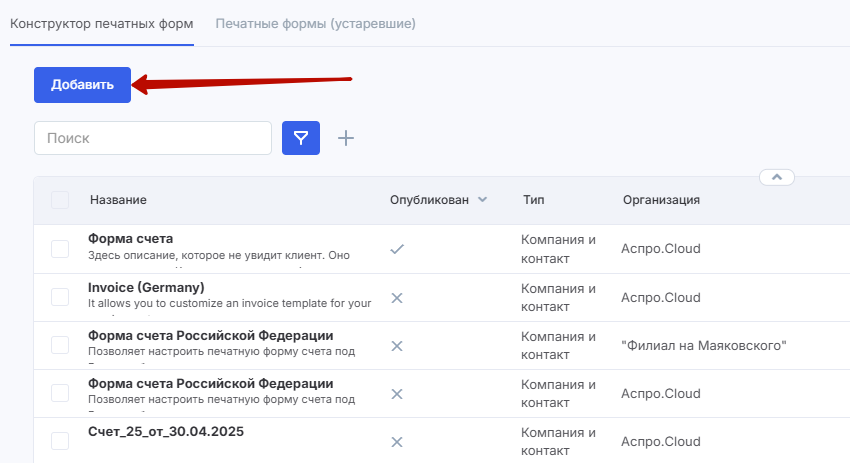The height and width of the screenshot is (463, 850).
Task: Toggle the select-all checkbox in table header
Action: pos(60,200)
